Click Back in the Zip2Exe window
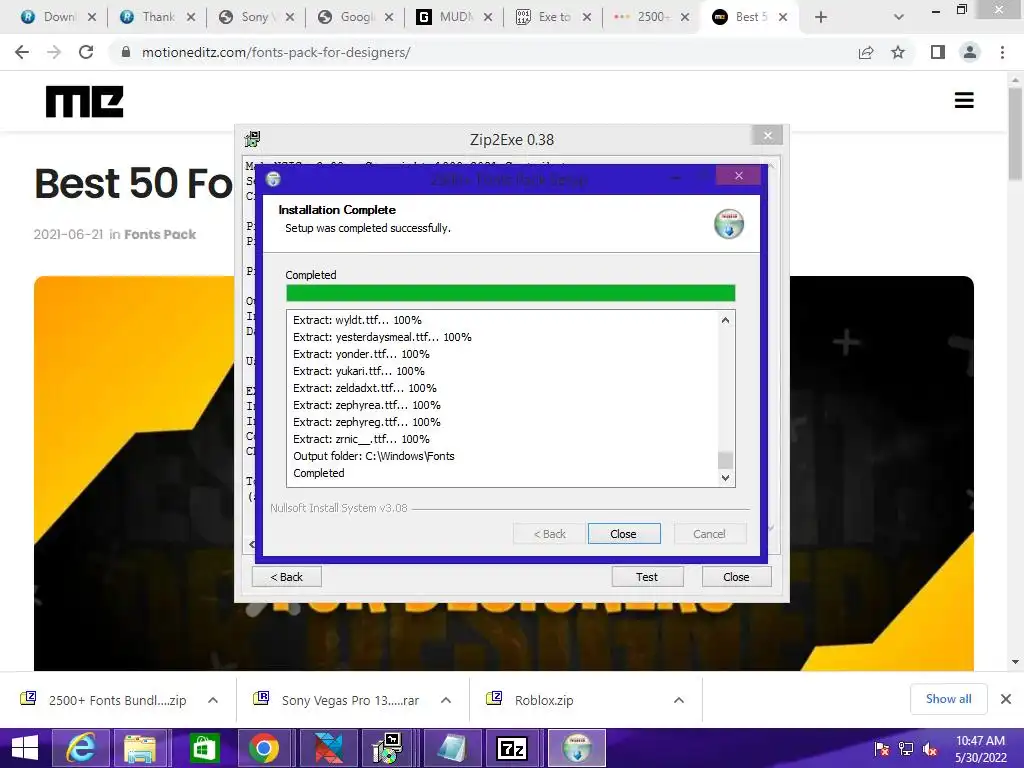Screen dimensions: 1024x768 [x=287, y=577]
